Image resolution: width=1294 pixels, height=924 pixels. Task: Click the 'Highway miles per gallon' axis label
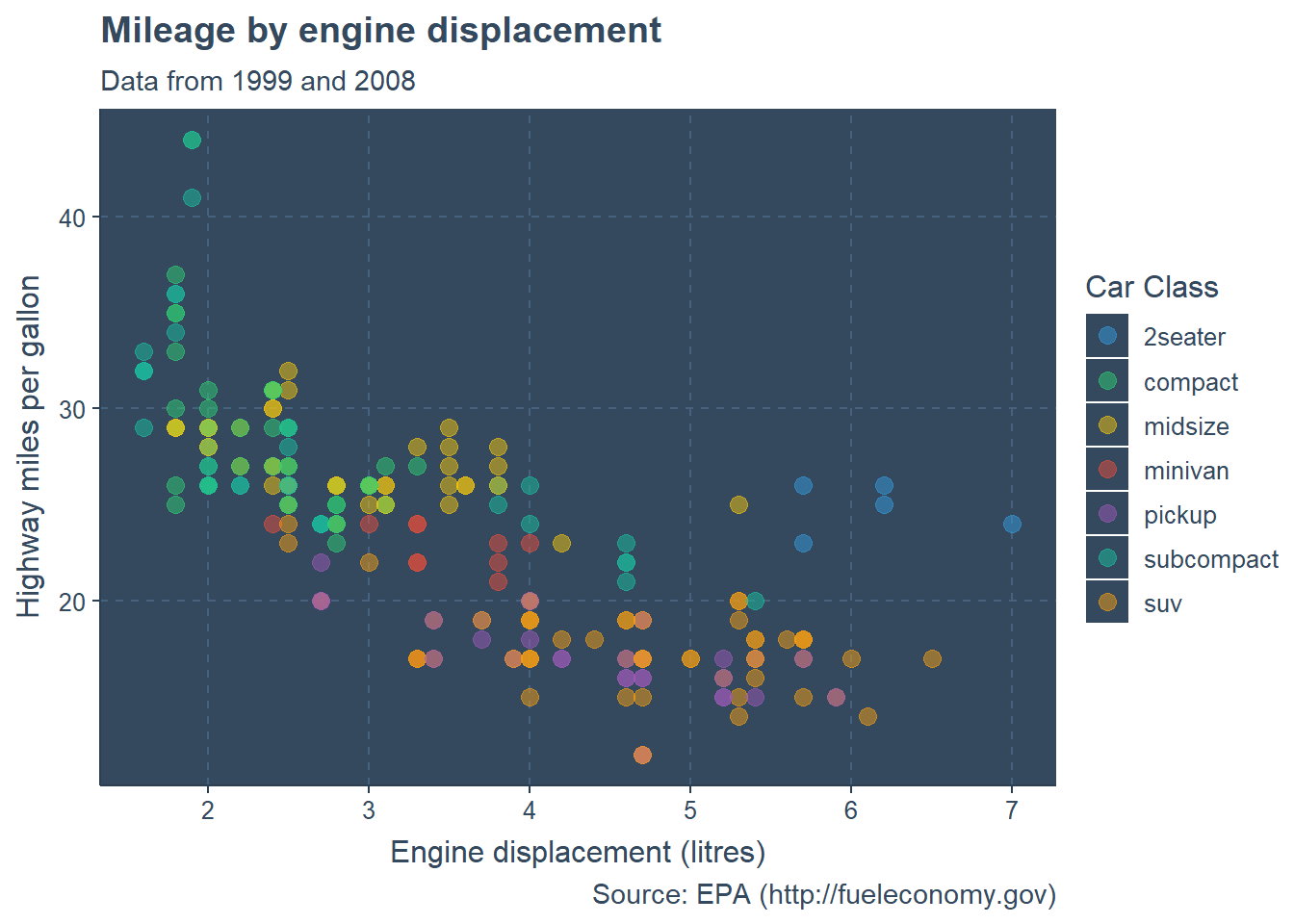(29, 447)
